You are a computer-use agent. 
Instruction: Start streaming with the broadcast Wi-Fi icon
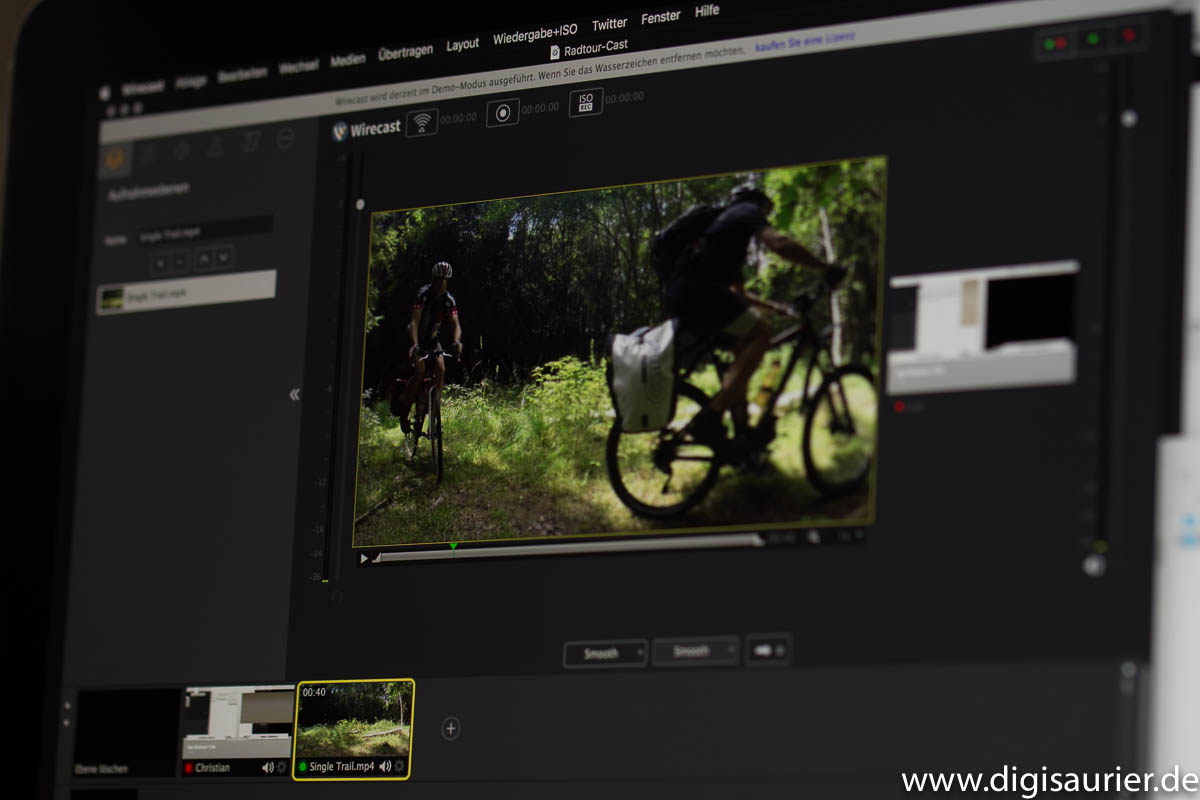(422, 122)
